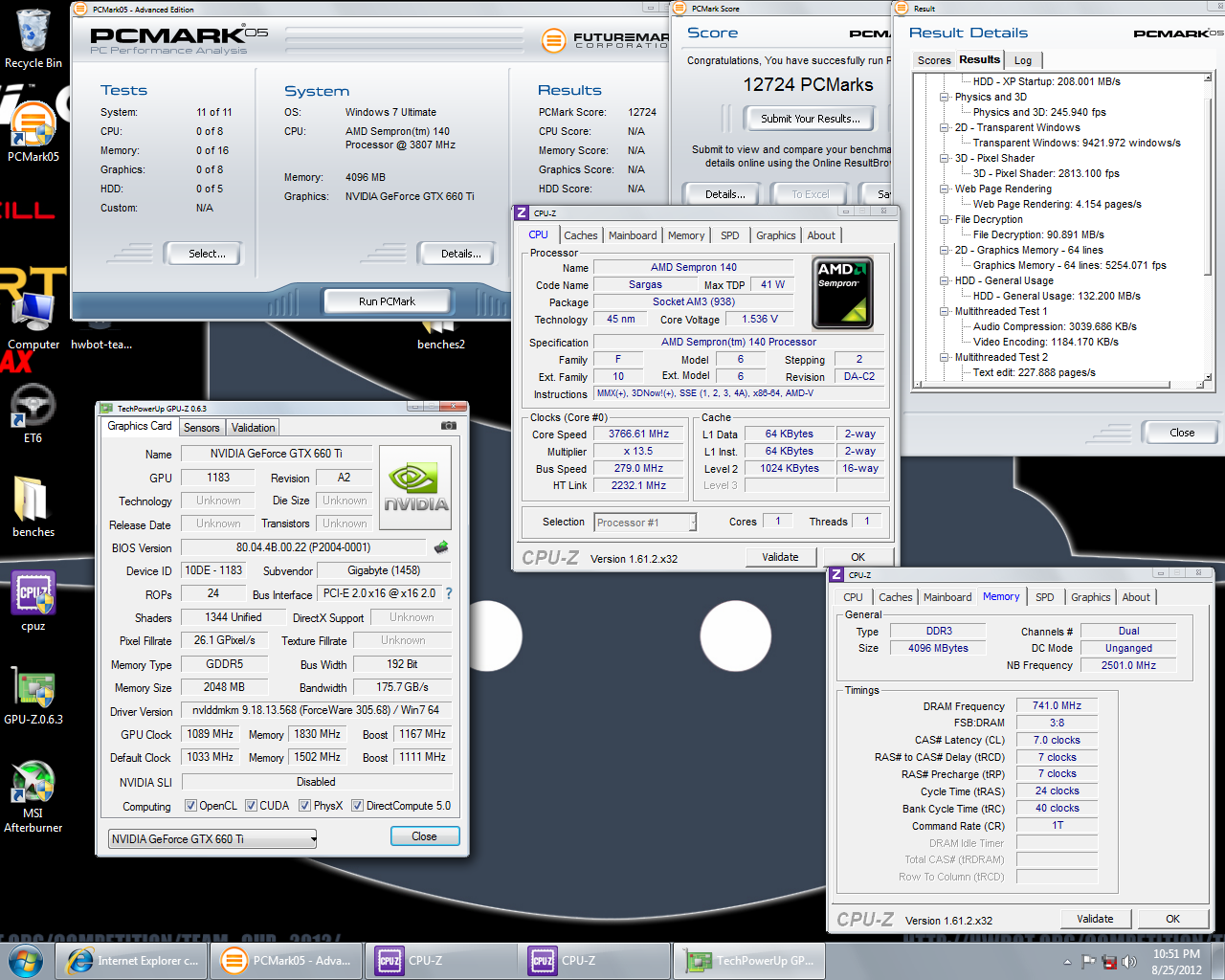The image size is (1225, 980).
Task: Click the volume speaker tray icon
Action: click(1129, 962)
